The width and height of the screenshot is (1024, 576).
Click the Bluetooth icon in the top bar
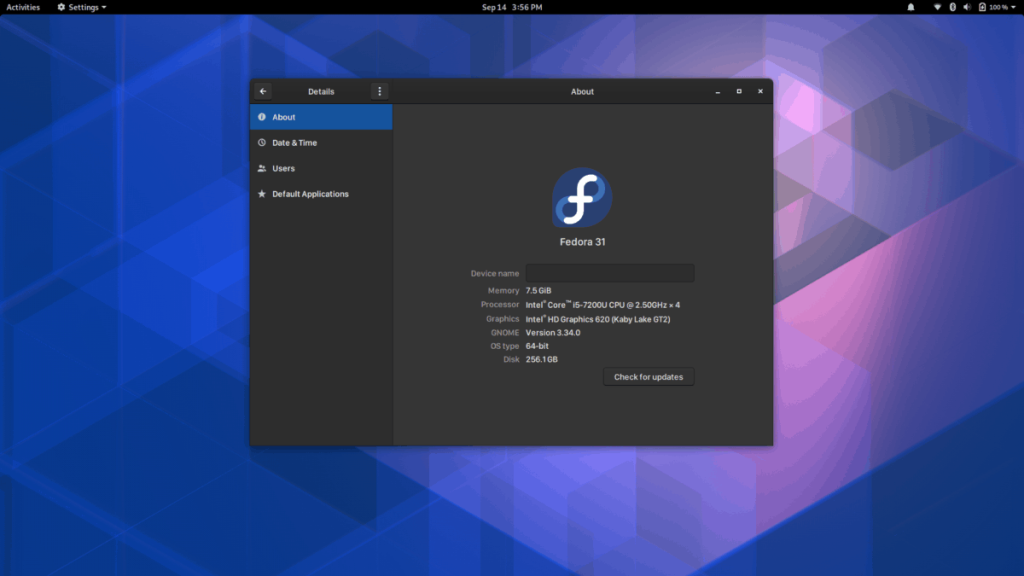click(x=953, y=7)
